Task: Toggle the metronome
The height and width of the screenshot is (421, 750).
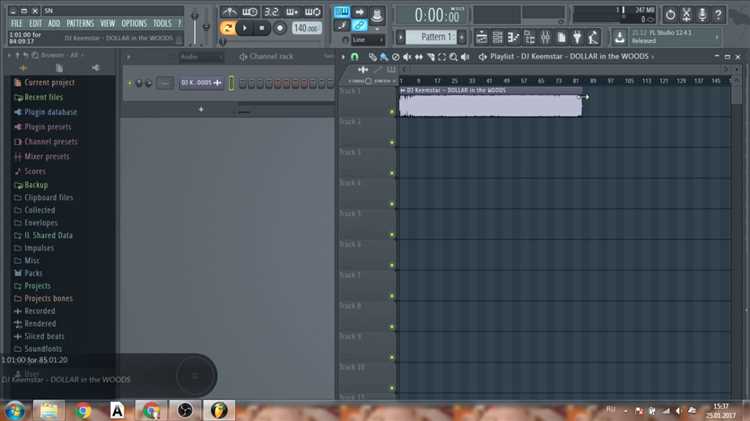Action: 230,11
